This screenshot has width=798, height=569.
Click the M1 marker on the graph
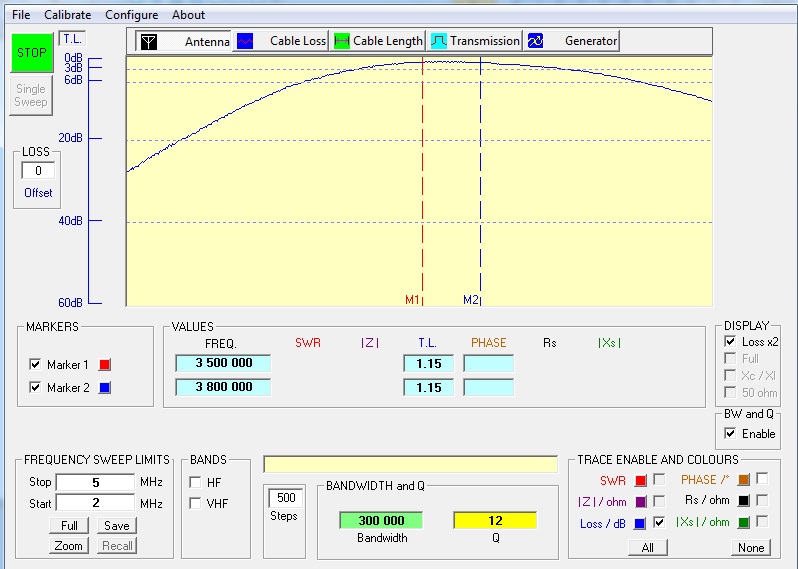tap(412, 299)
